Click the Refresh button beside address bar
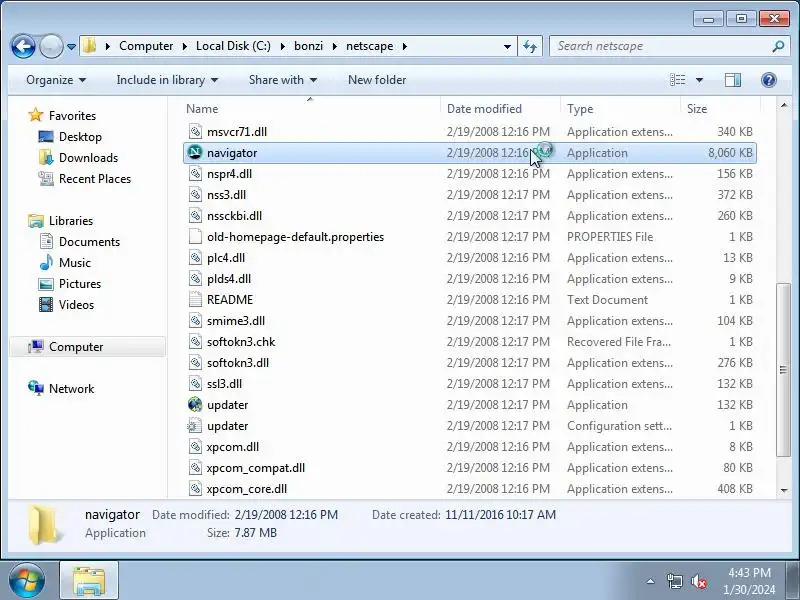Image resolution: width=800 pixels, height=600 pixels. 530,46
